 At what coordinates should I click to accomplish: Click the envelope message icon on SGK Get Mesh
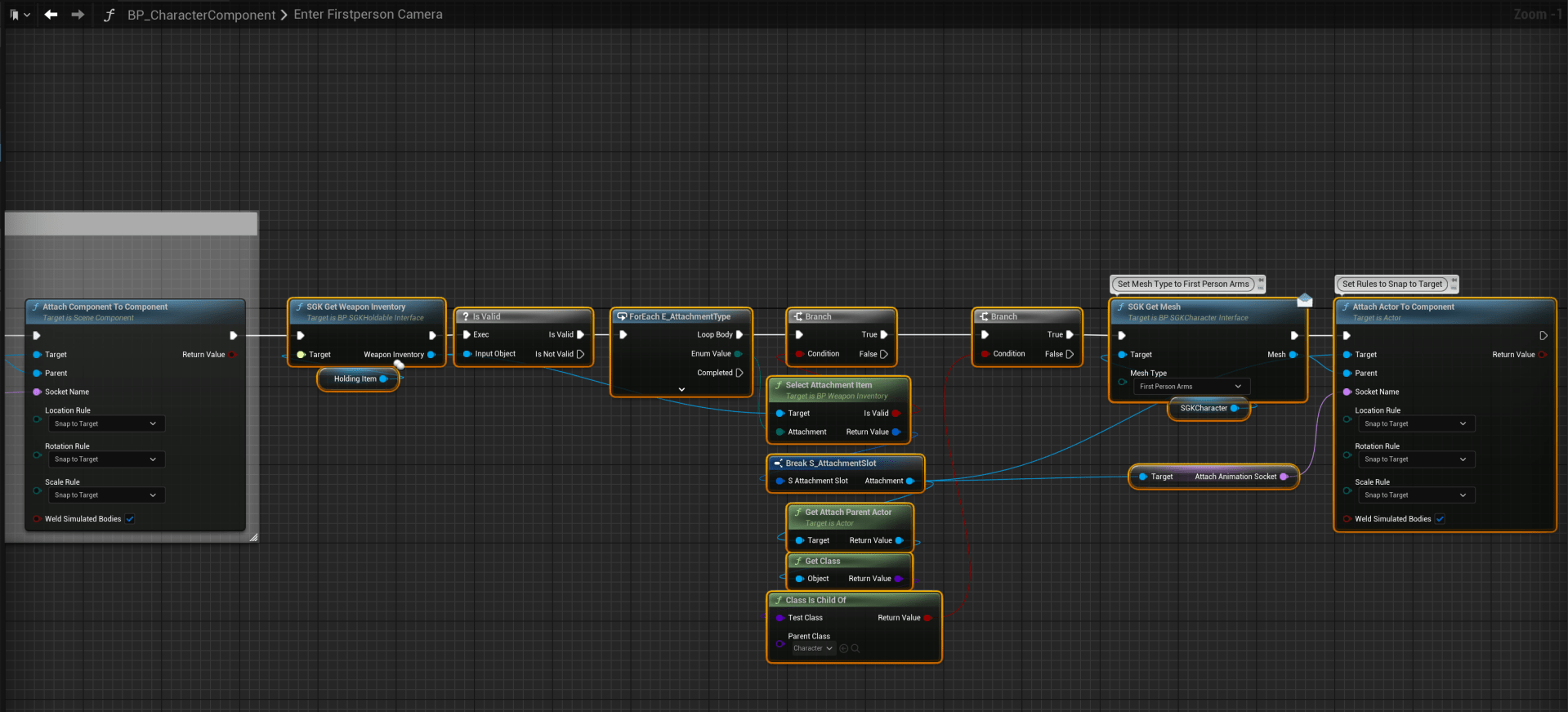(x=1305, y=300)
